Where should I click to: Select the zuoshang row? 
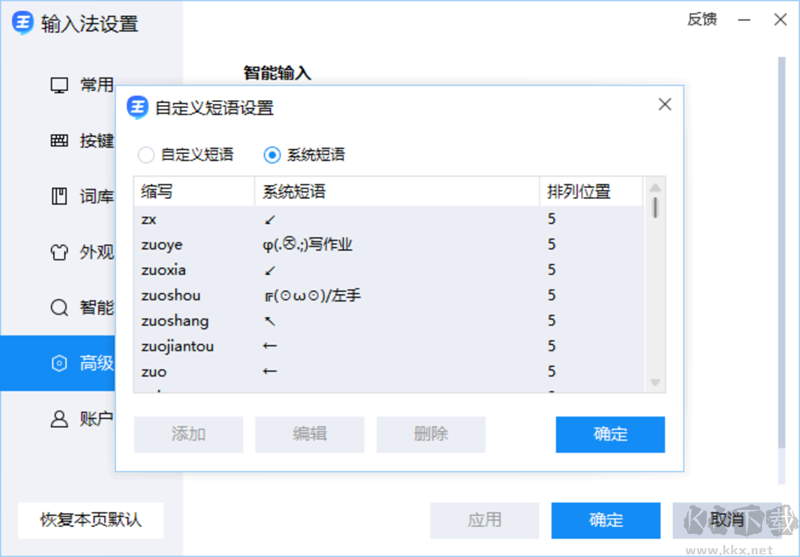pyautogui.click(x=388, y=321)
